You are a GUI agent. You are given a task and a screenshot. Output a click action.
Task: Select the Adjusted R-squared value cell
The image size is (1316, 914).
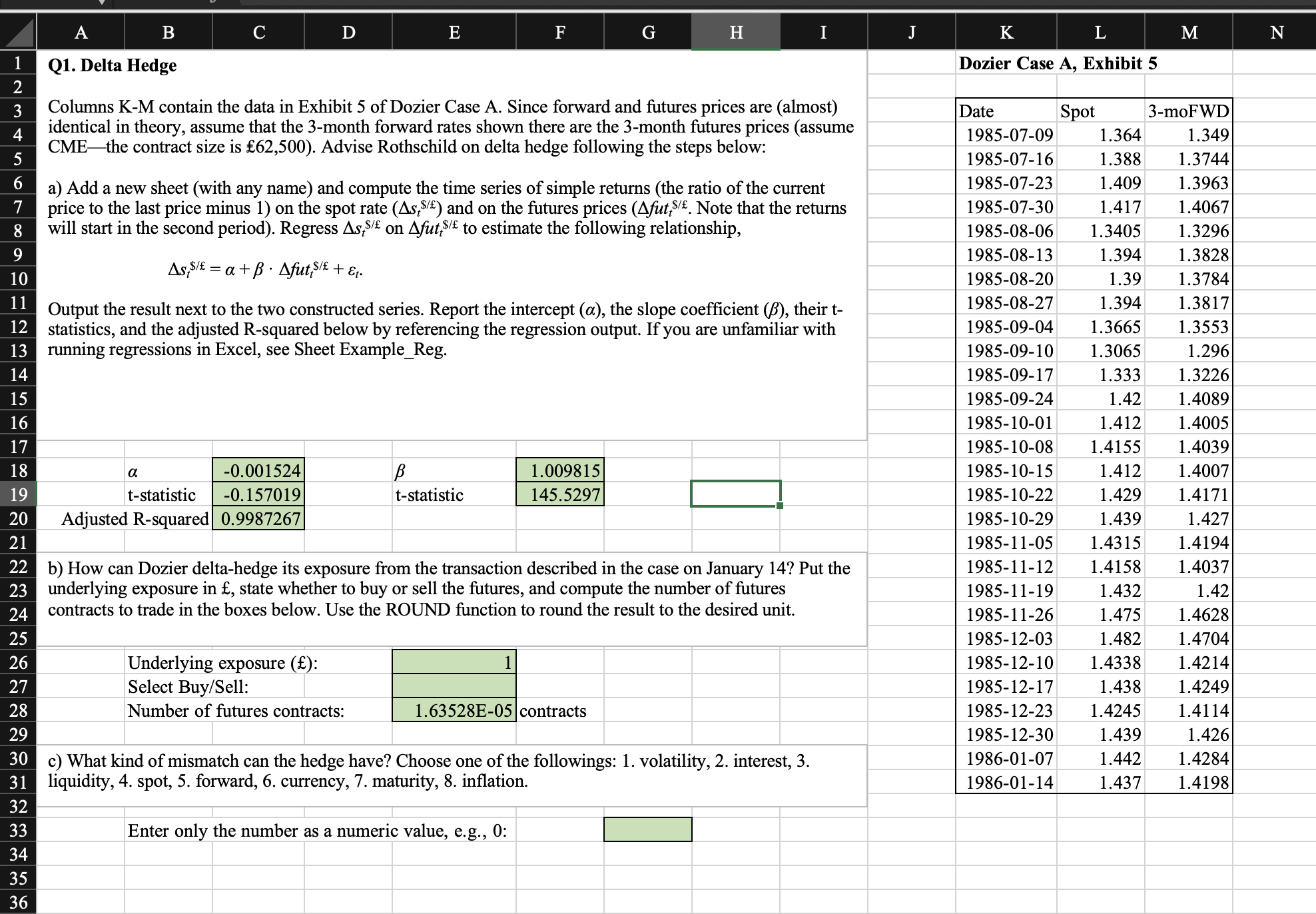point(258,518)
